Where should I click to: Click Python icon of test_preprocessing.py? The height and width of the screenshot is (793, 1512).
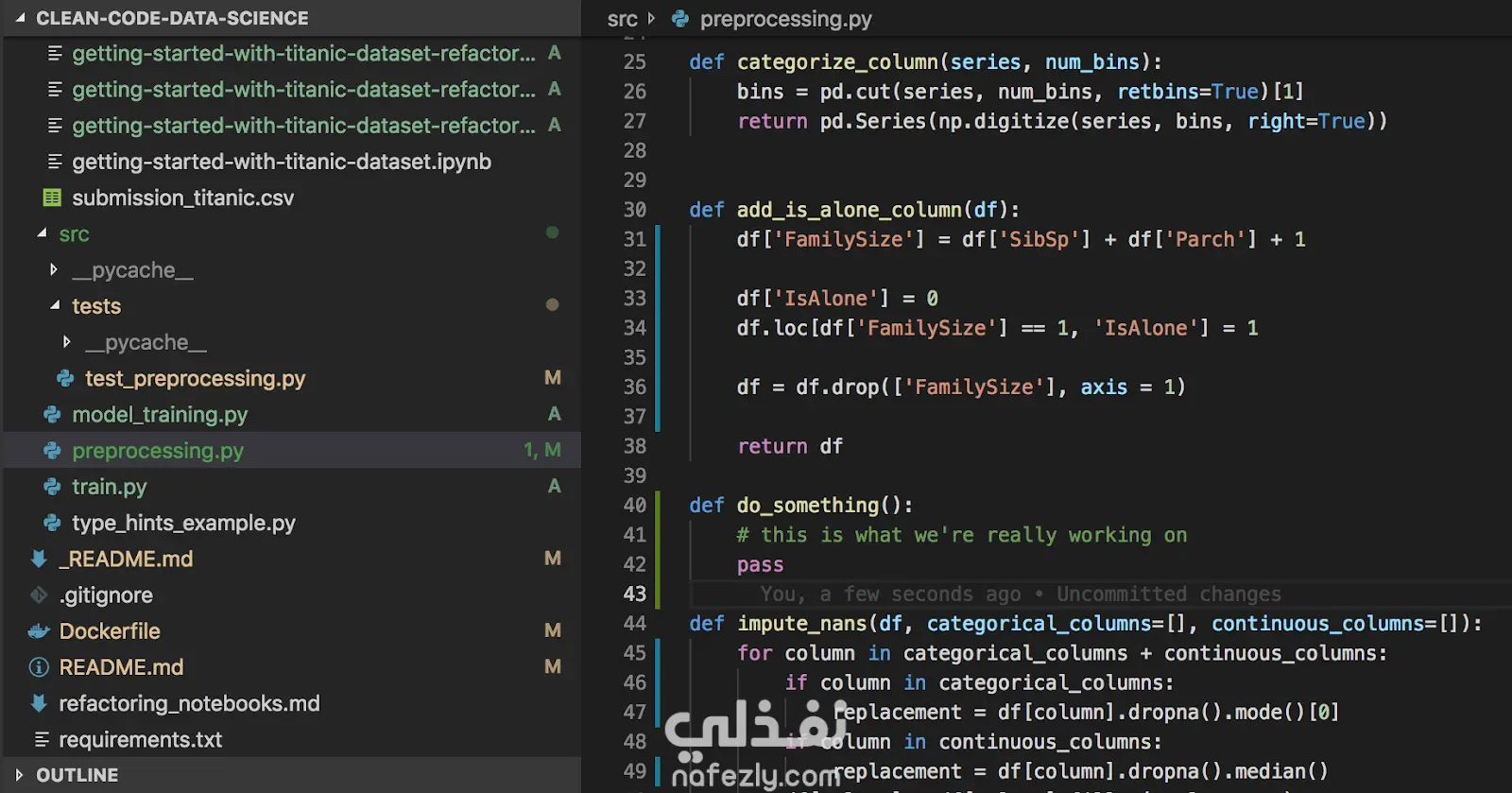(65, 378)
